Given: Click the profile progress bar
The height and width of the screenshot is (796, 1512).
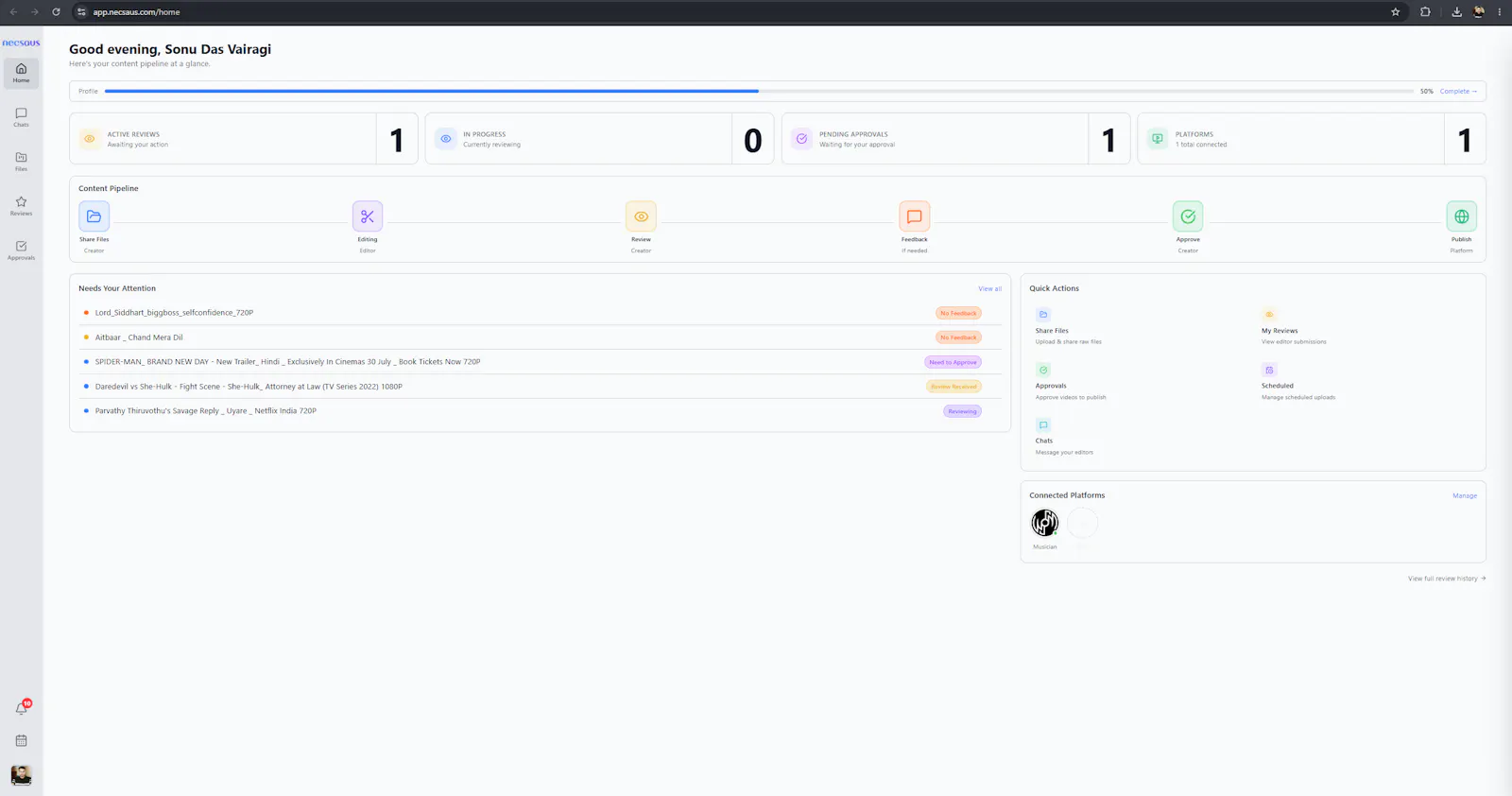Looking at the screenshot, I should (x=759, y=91).
